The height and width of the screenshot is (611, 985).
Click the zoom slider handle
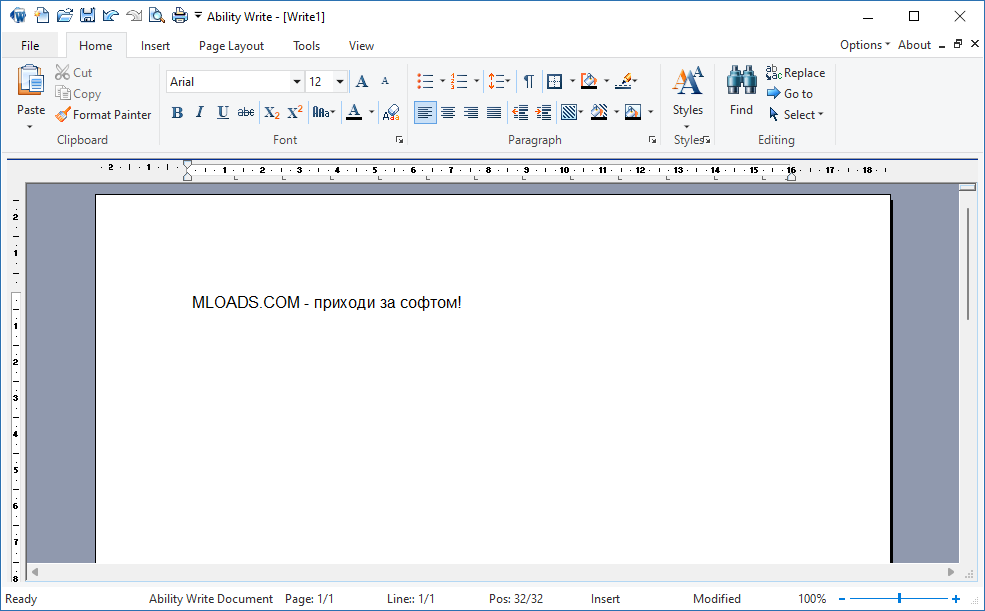[900, 598]
